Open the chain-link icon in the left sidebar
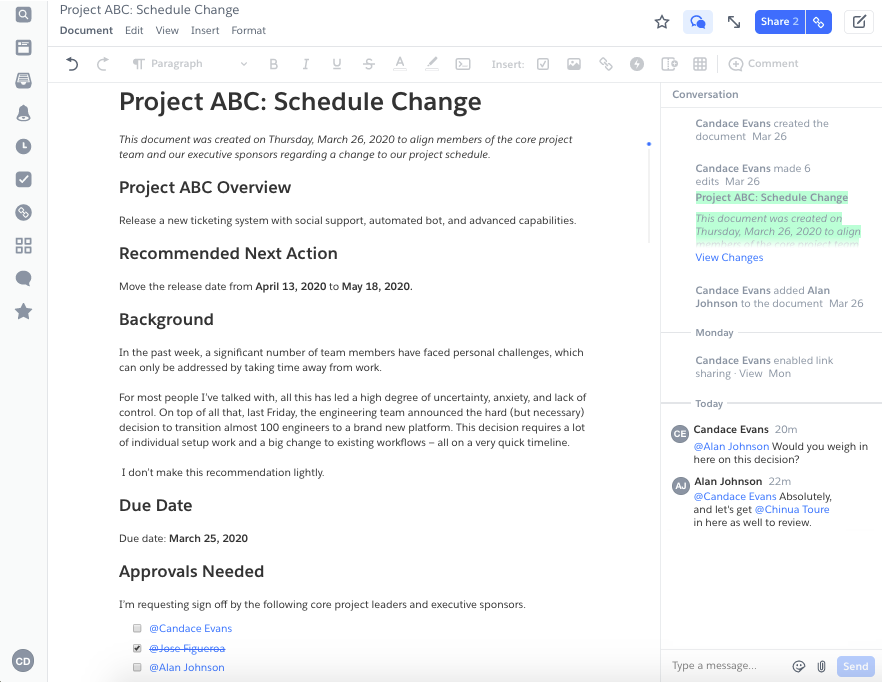 (x=23, y=212)
